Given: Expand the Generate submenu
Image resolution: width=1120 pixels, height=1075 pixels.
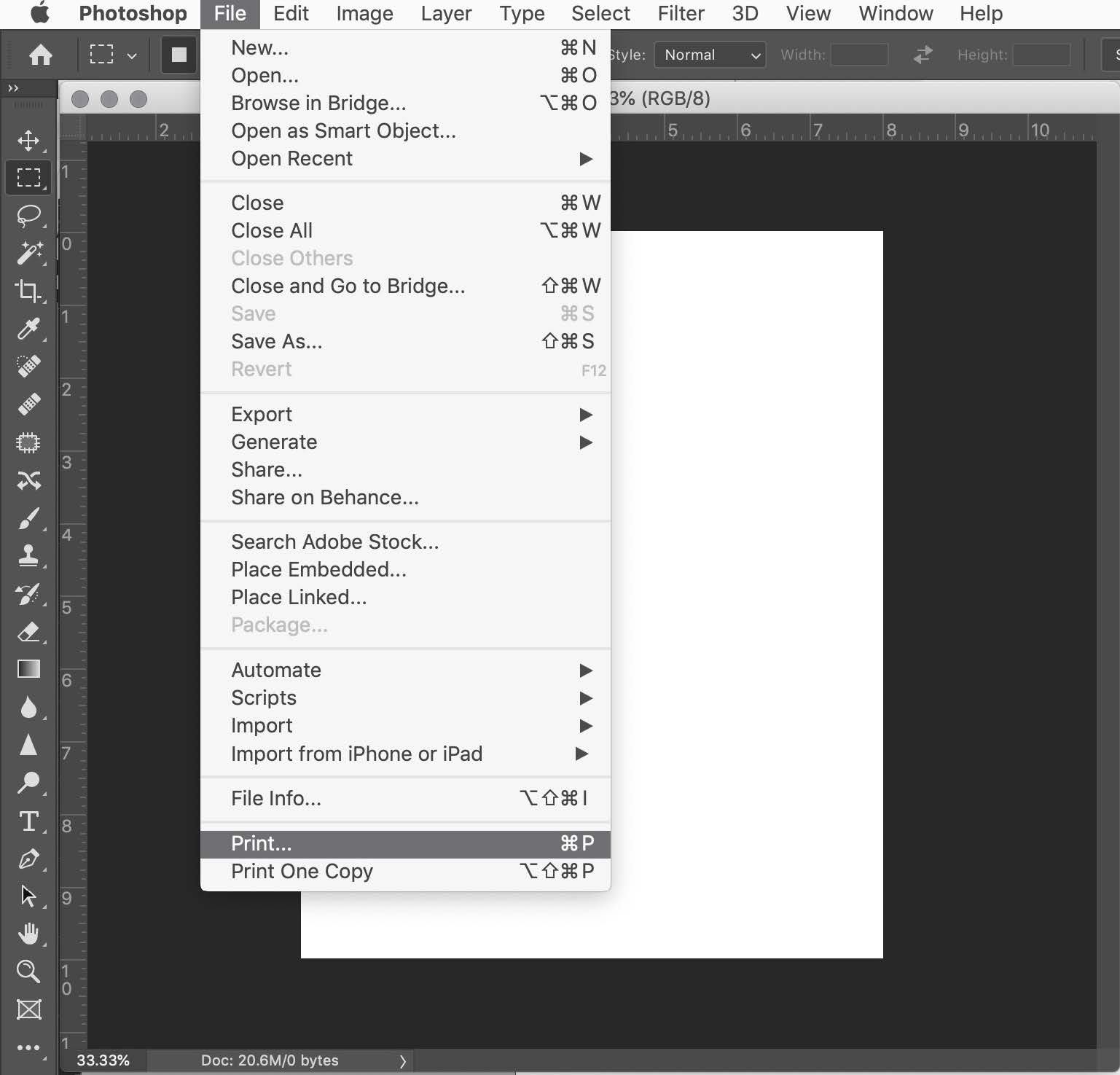Looking at the screenshot, I should (405, 442).
